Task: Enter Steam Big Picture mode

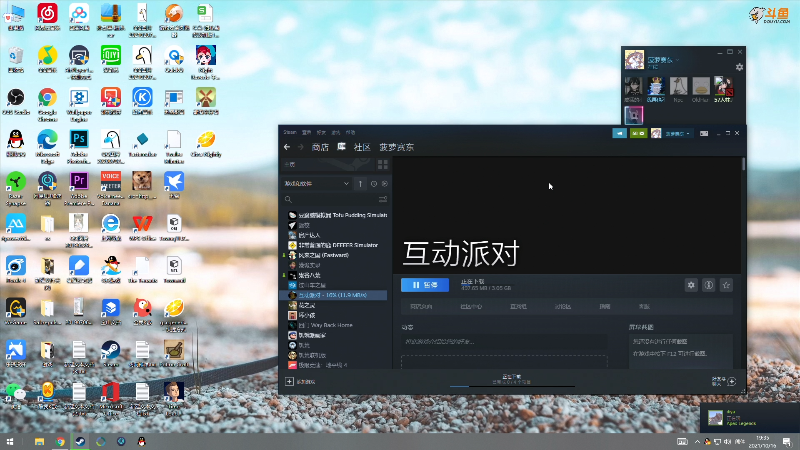Action: (x=704, y=133)
